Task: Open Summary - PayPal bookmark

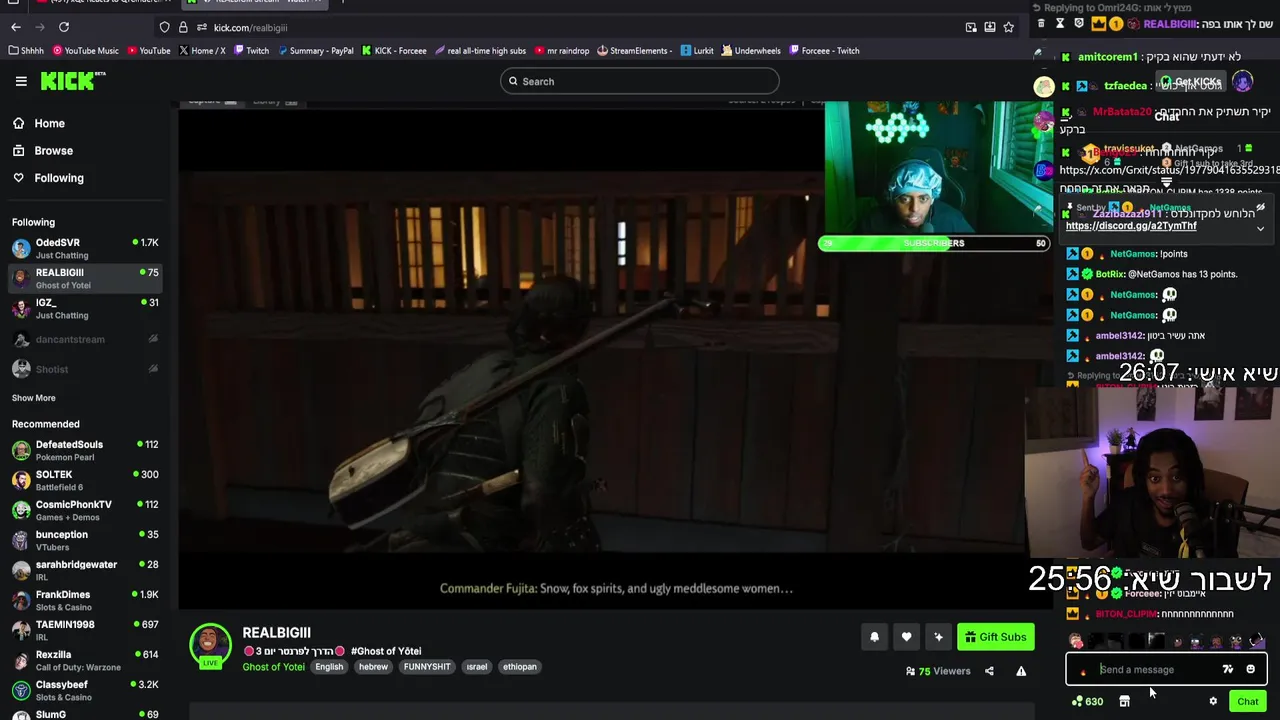Action: pyautogui.click(x=315, y=51)
